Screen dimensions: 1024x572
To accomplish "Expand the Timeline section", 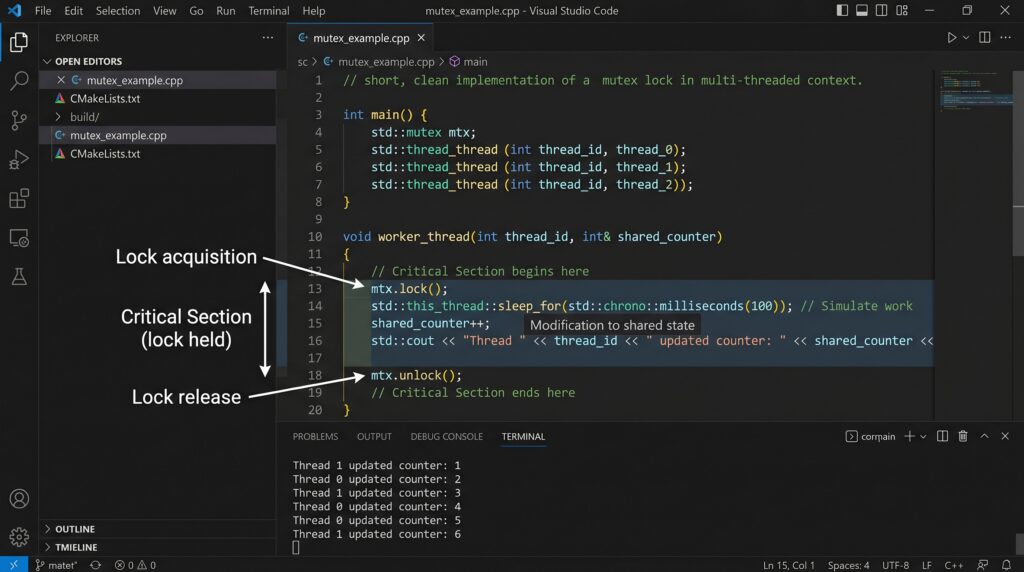I will [157, 547].
